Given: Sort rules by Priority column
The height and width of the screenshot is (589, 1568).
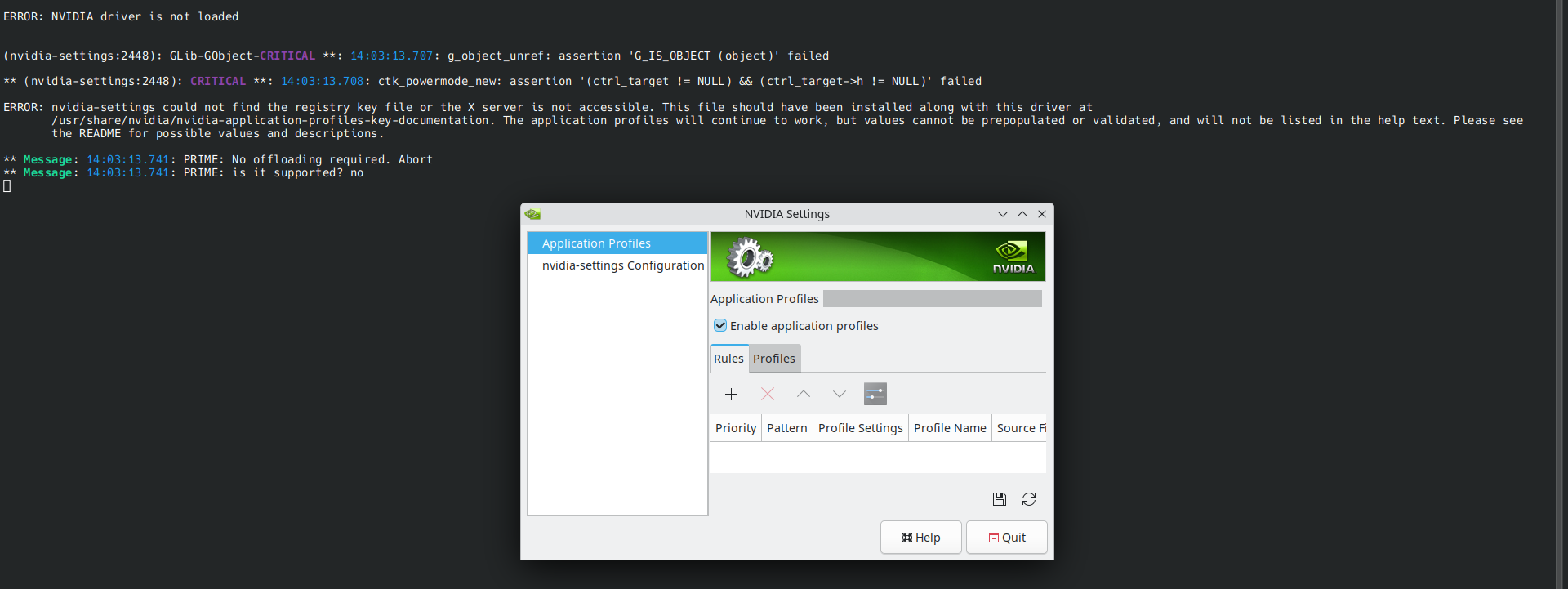Looking at the screenshot, I should point(736,428).
